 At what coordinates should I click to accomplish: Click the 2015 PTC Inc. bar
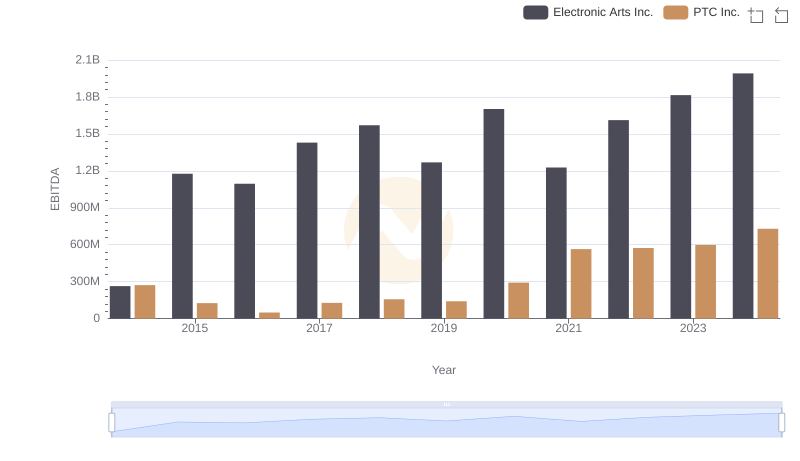click(x=207, y=311)
